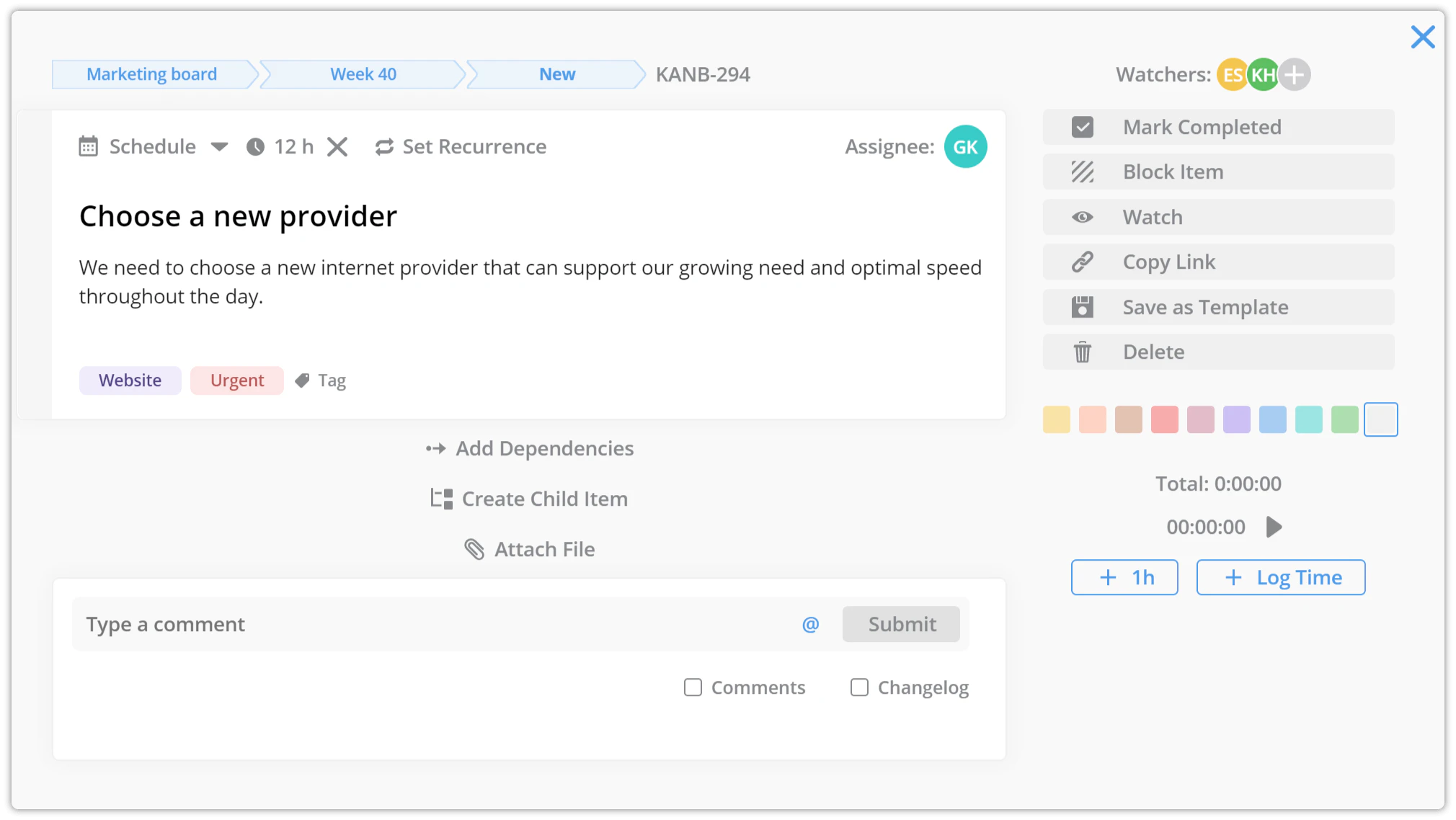Image resolution: width=1456 pixels, height=820 pixels.
Task: Open Add Dependencies option
Action: [x=530, y=448]
